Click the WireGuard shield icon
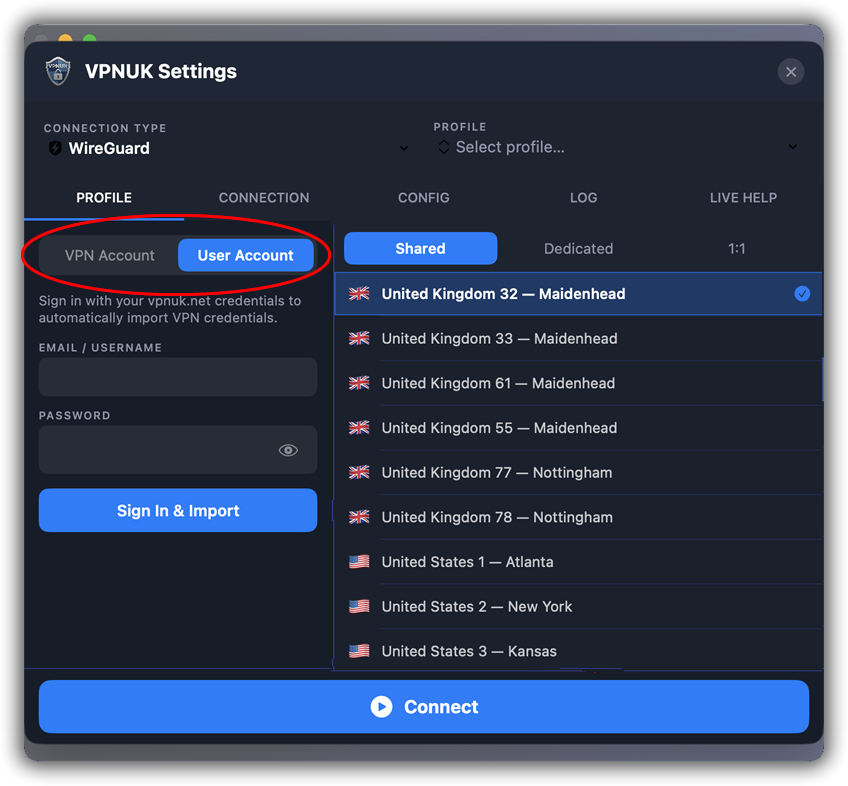 pos(55,148)
